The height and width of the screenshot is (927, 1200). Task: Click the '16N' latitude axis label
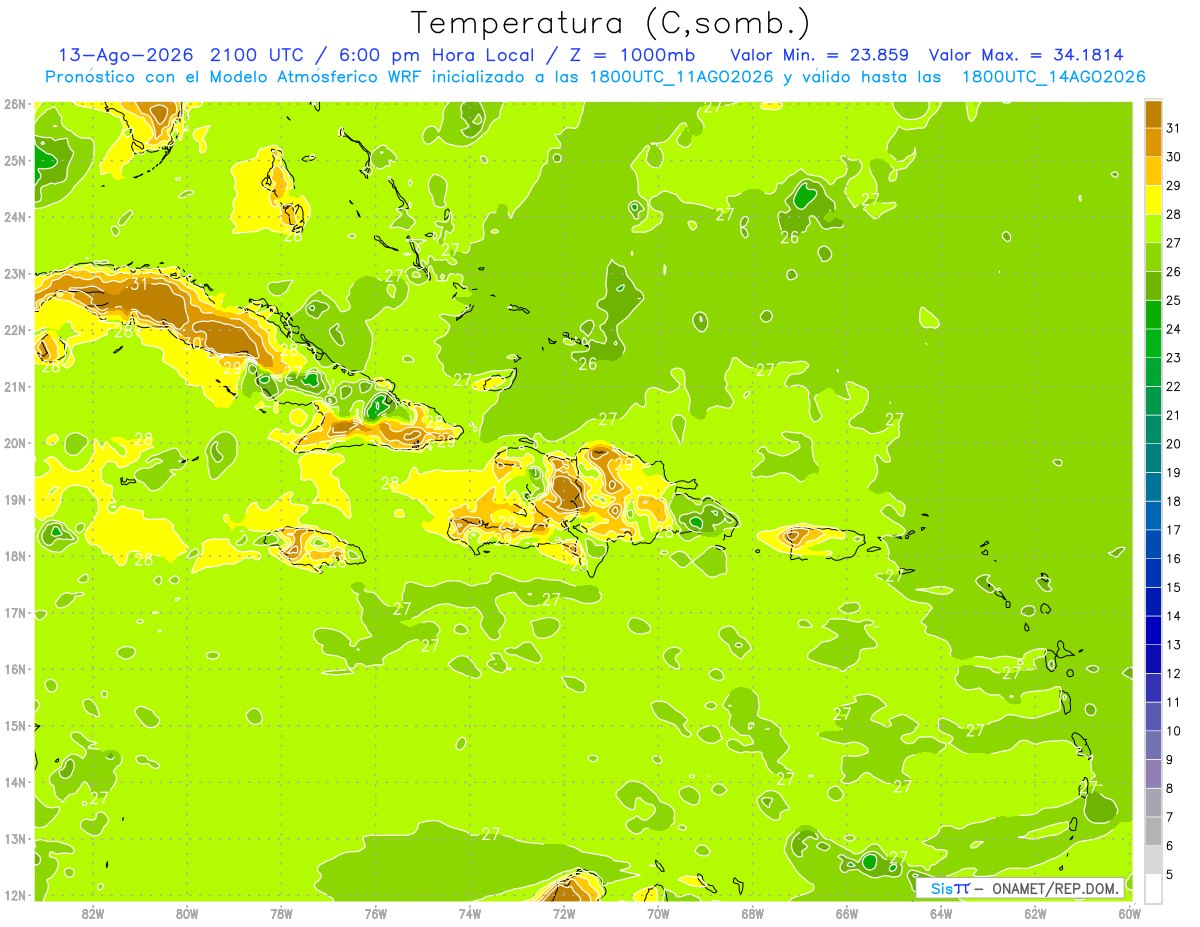(15, 669)
